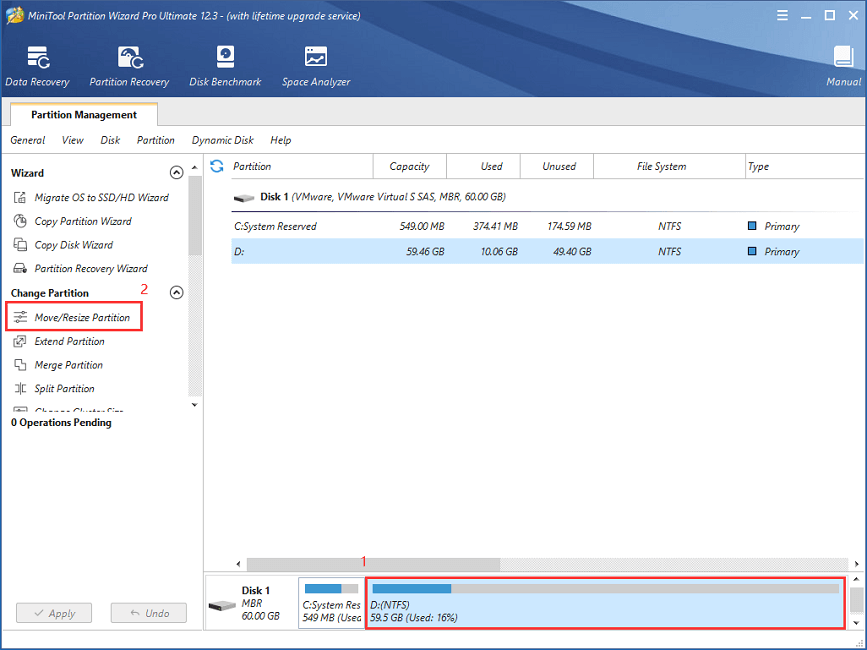Sort by the Type column header
Screen dimensions: 867x650
[x=805, y=166]
